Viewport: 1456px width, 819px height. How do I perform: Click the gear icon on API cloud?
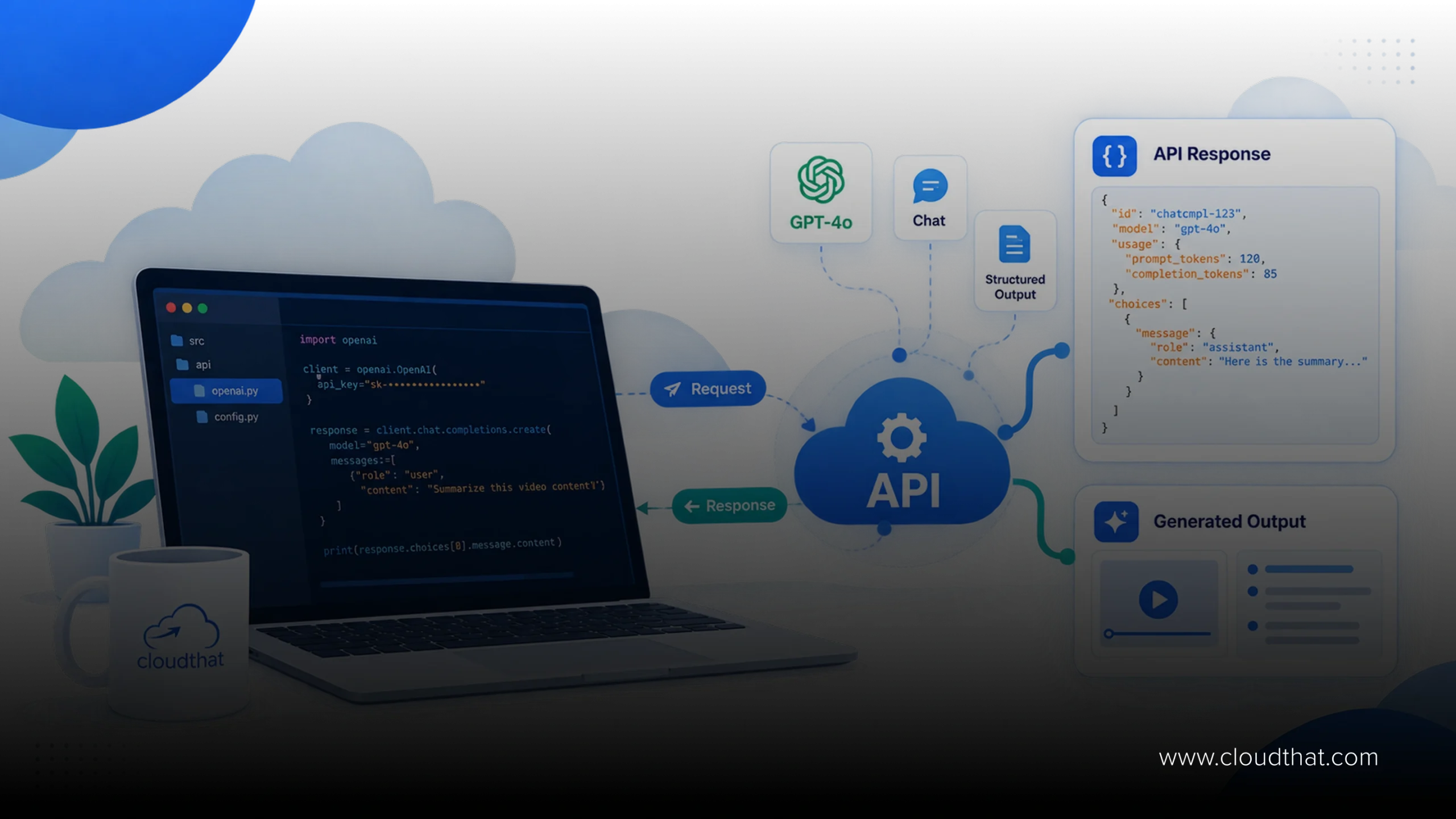click(901, 437)
